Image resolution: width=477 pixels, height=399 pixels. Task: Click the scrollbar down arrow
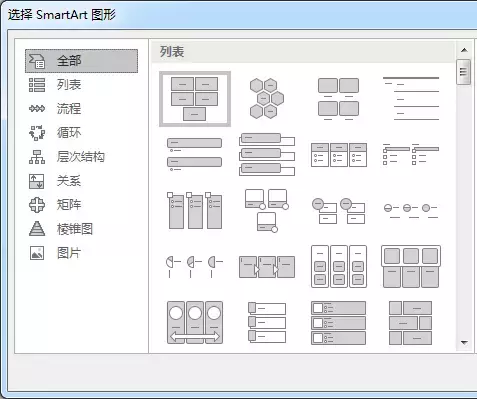pos(464,342)
